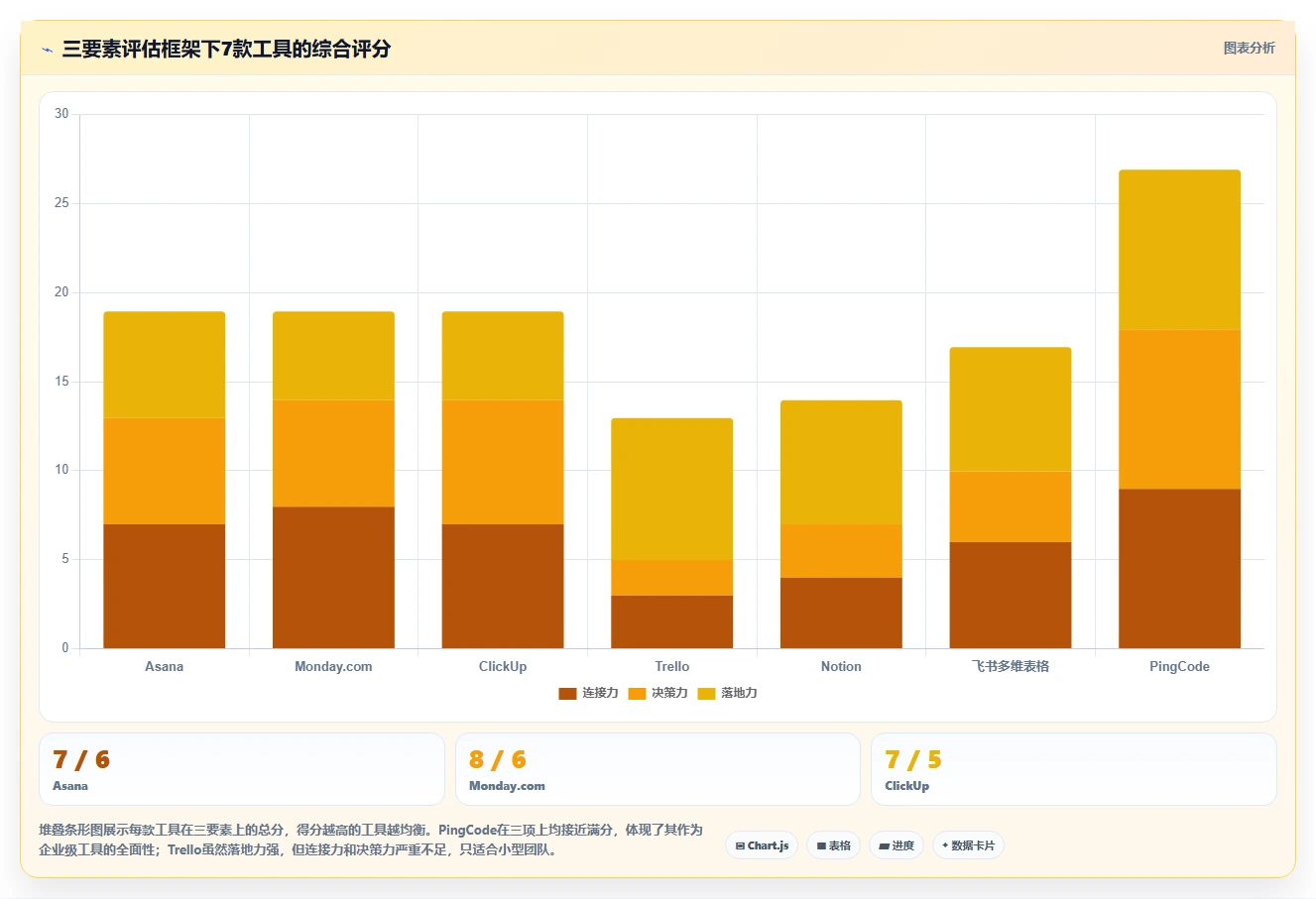Click the ClickUp x-axis label
The height and width of the screenshot is (899, 1316).
coord(503,666)
